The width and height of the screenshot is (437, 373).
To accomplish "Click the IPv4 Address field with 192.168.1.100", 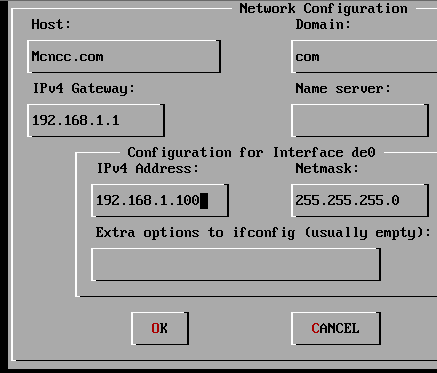I will 160,200.
